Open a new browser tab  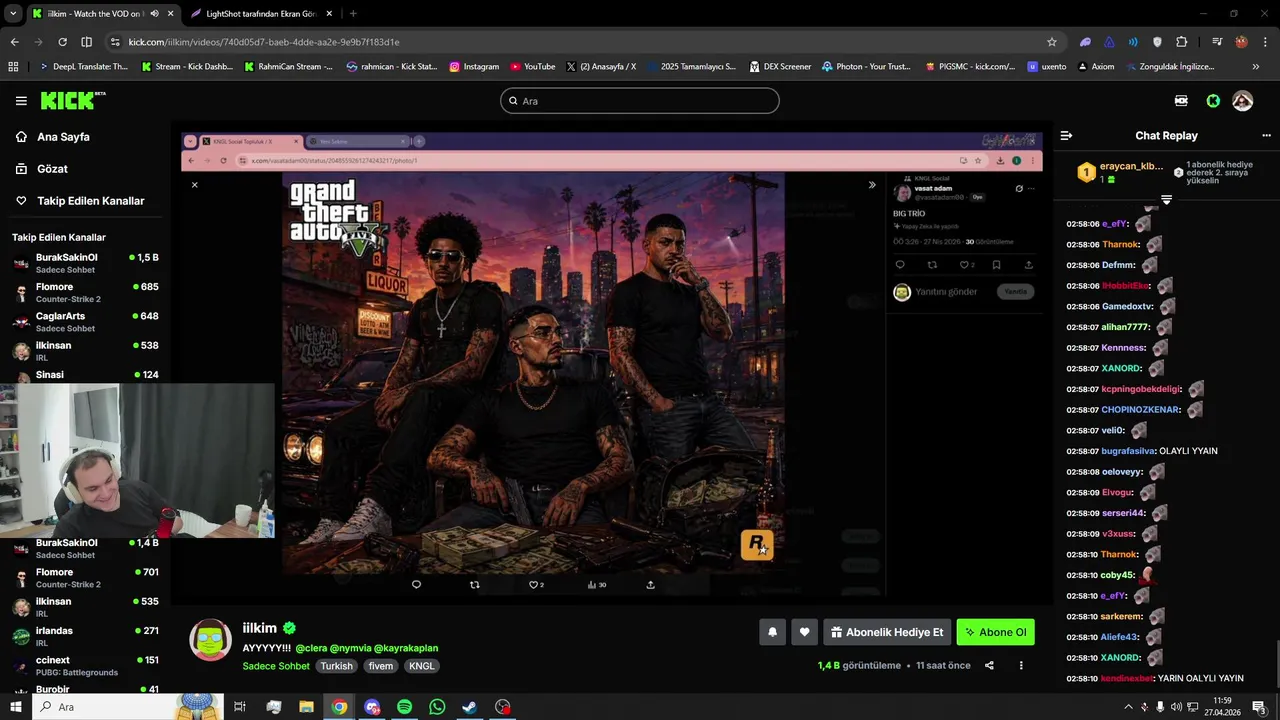353,14
